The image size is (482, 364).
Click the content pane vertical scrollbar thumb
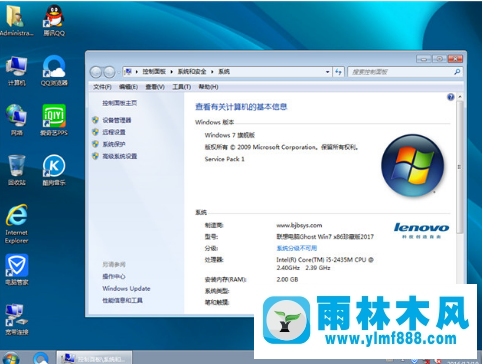pos(460,167)
